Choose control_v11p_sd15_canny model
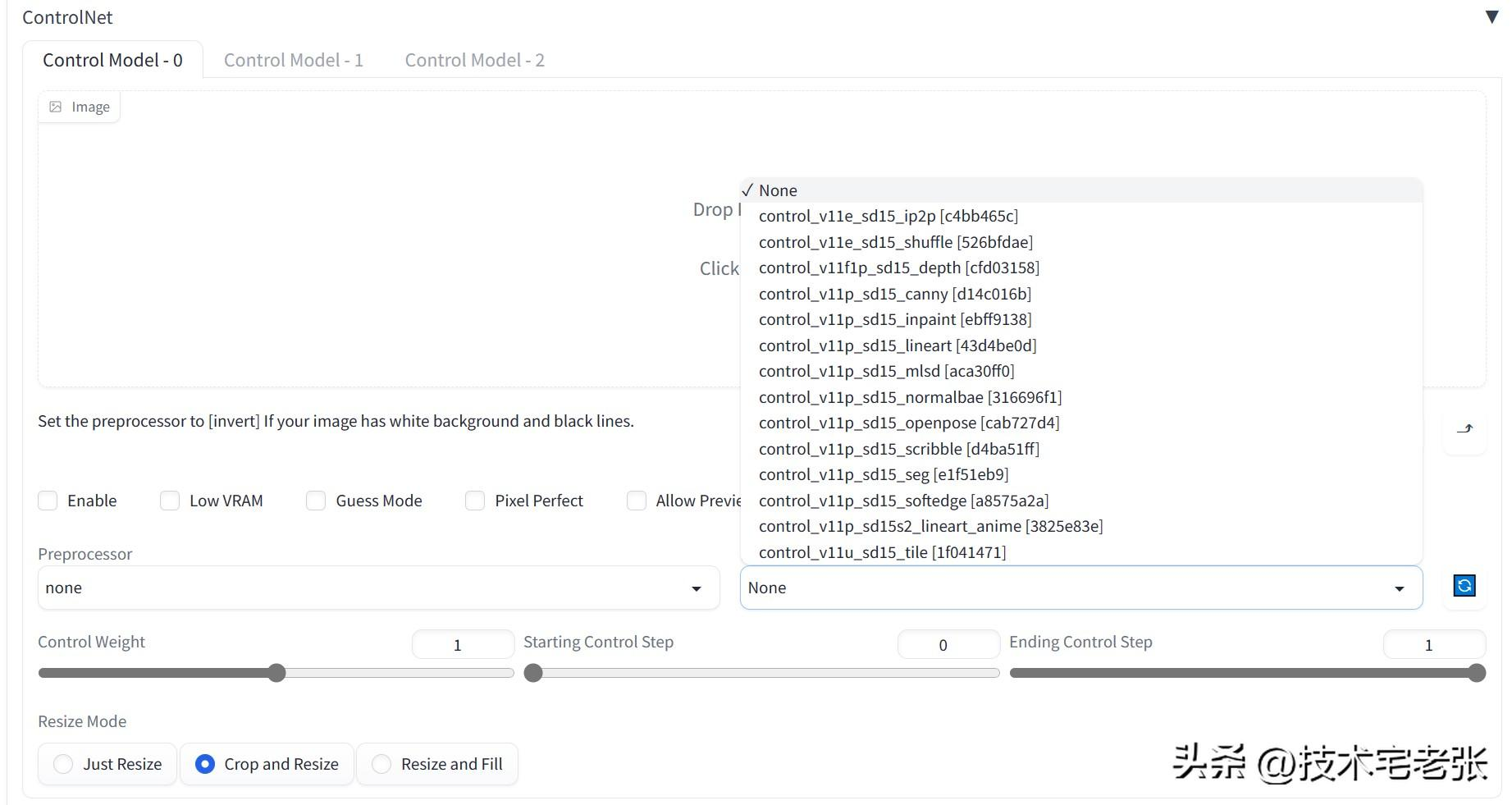Viewport: 1512px width, 805px height. pos(1080,294)
